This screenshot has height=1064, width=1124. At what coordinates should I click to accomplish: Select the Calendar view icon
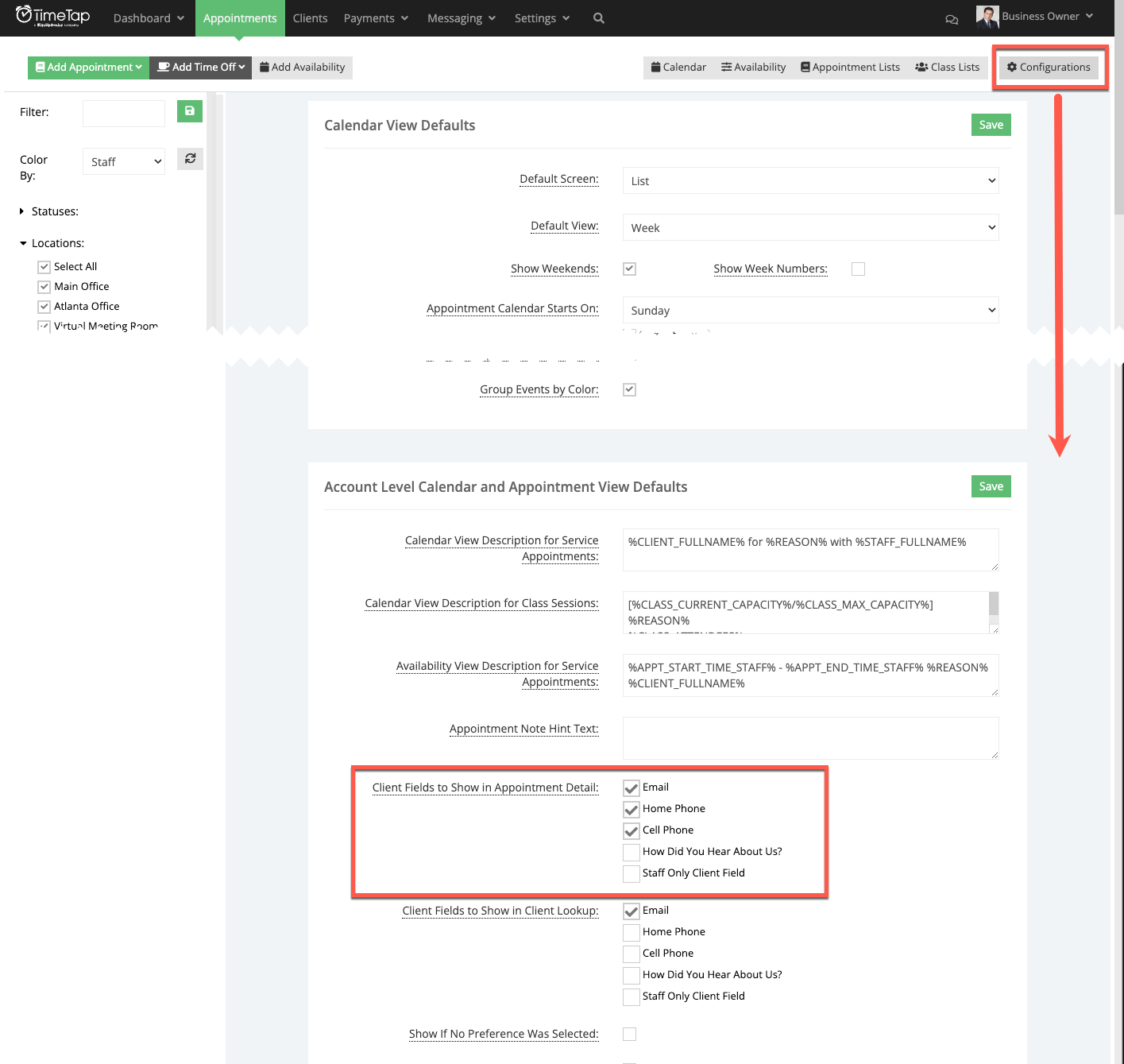tap(678, 67)
